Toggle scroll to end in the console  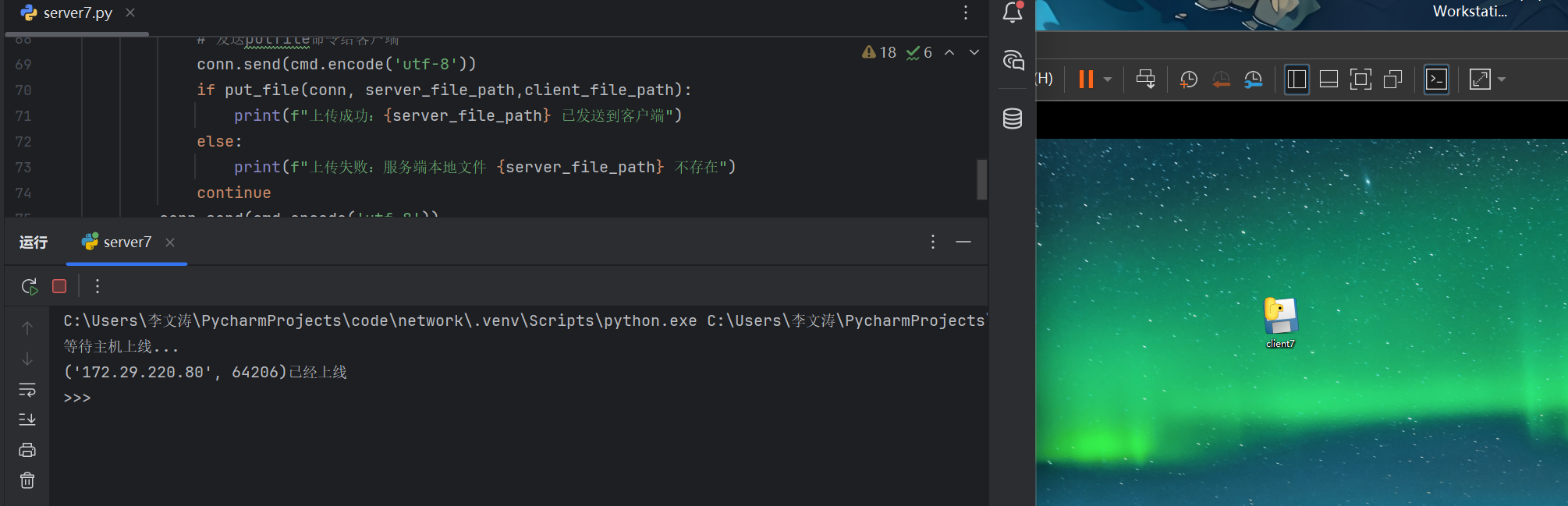tap(27, 419)
